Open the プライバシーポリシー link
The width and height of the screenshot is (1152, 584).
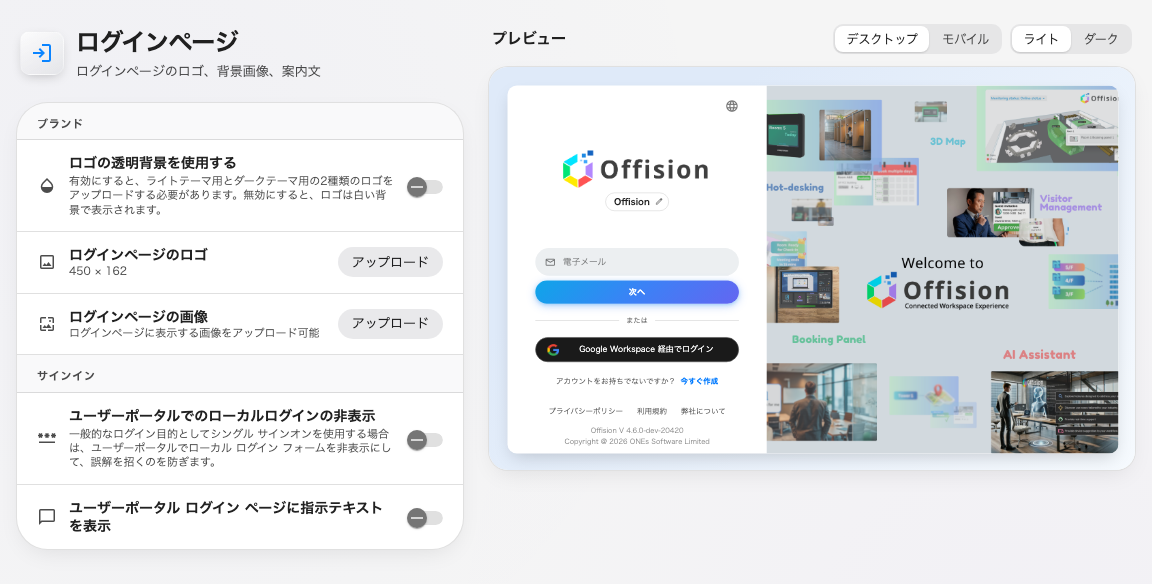coord(586,411)
